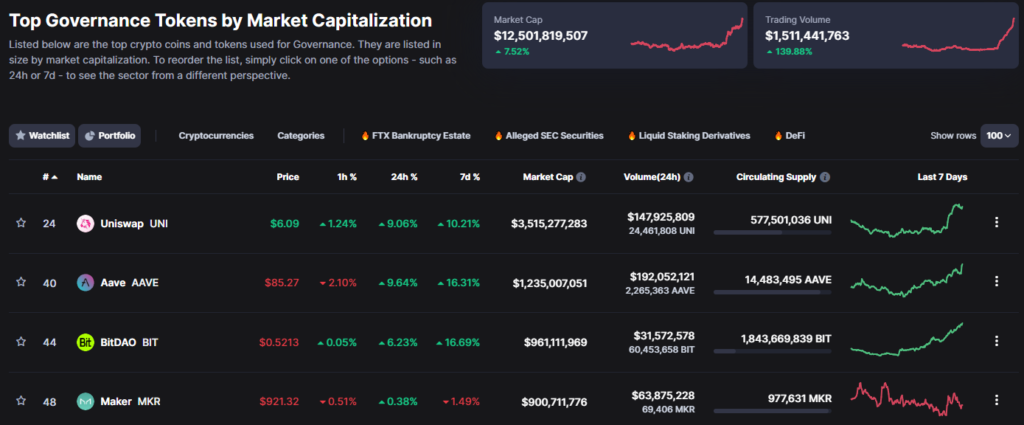Open the three-dot menu for BitDAO
The image size is (1024, 425).
(996, 342)
